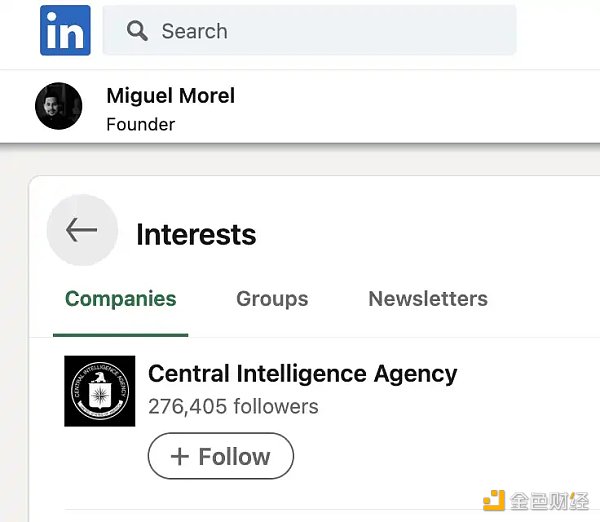
Task: Go back using the left arrow icon
Action: coord(81,231)
